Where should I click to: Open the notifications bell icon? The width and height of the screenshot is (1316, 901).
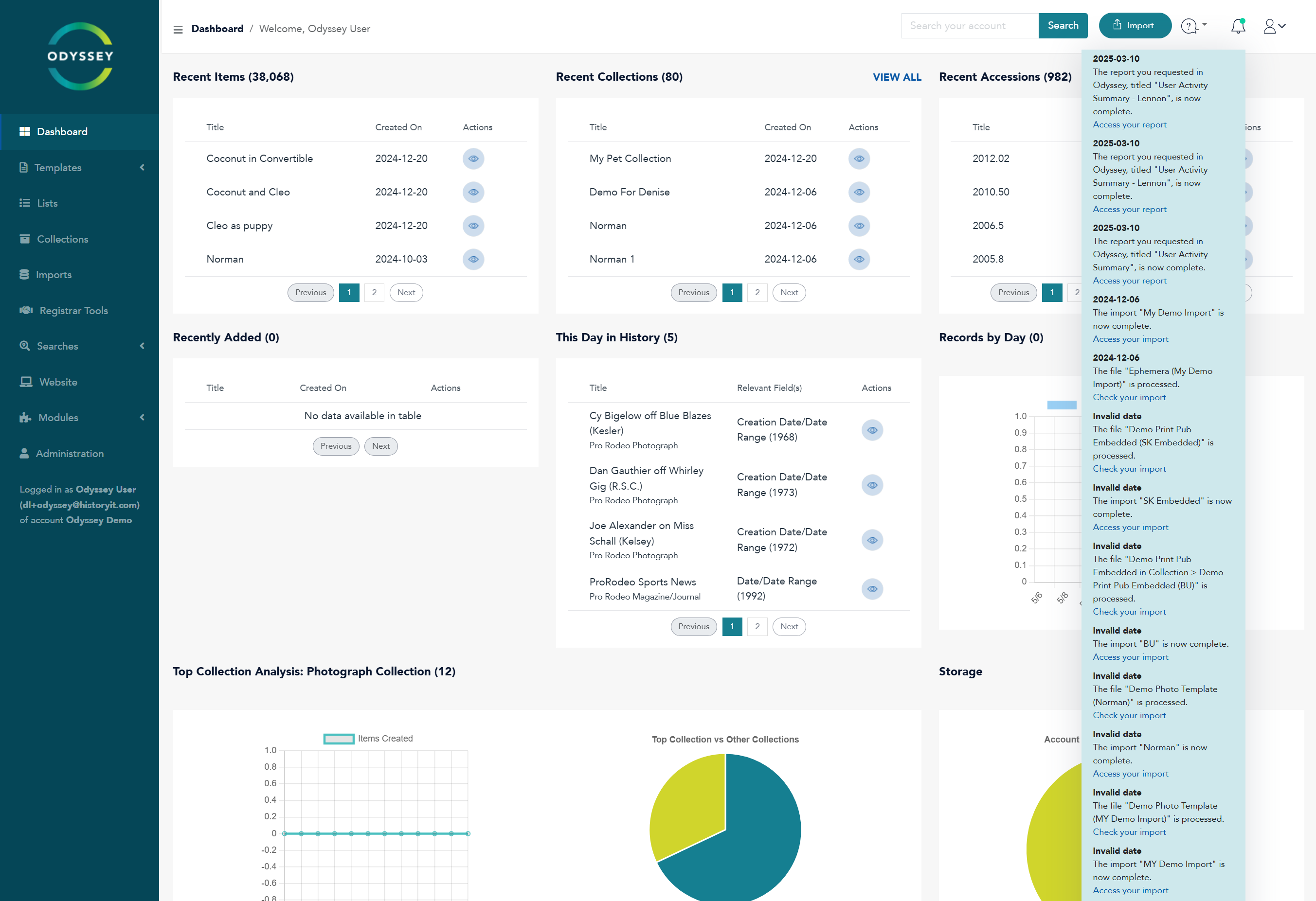tap(1238, 26)
